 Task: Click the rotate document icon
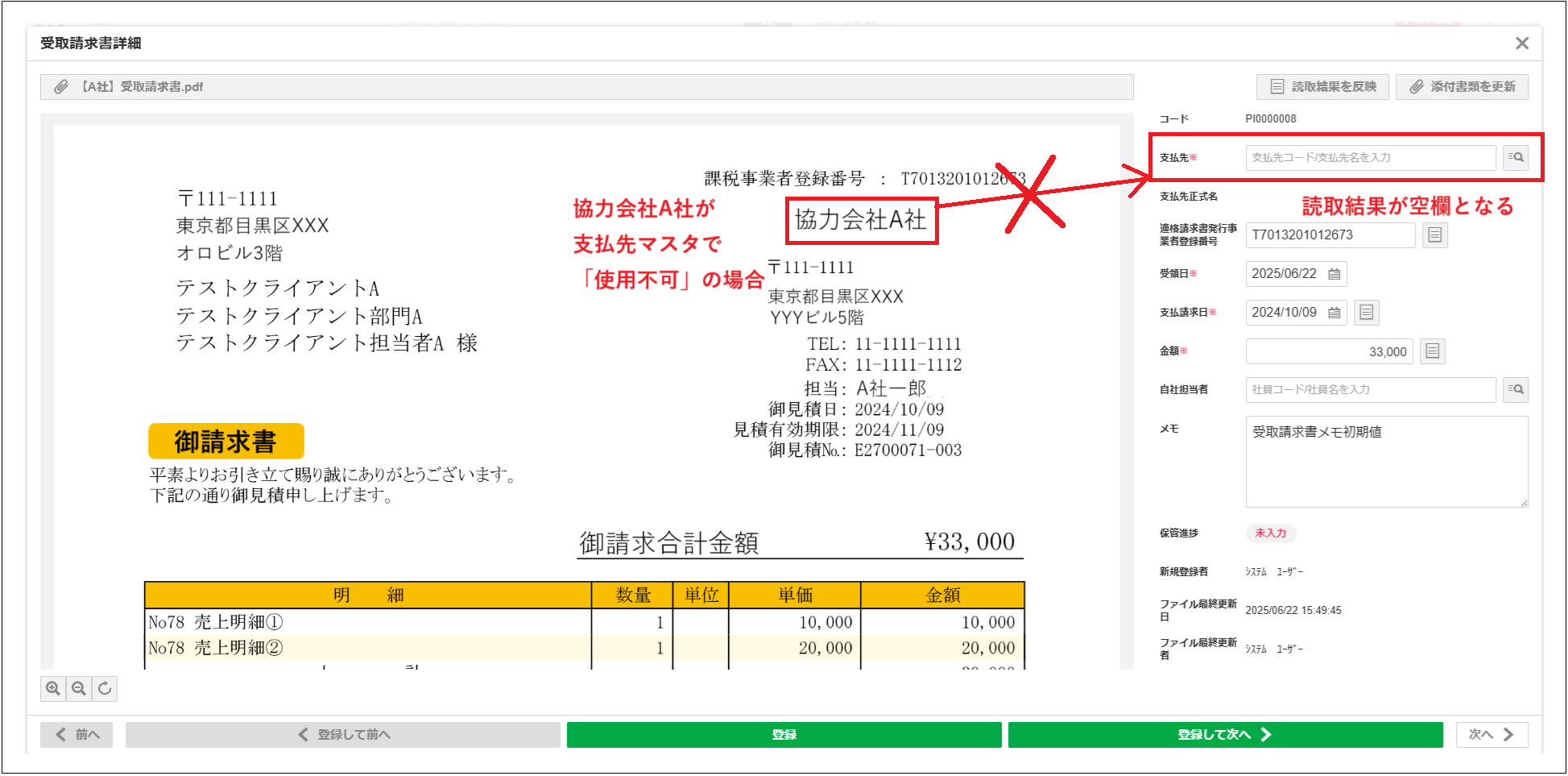[x=105, y=689]
